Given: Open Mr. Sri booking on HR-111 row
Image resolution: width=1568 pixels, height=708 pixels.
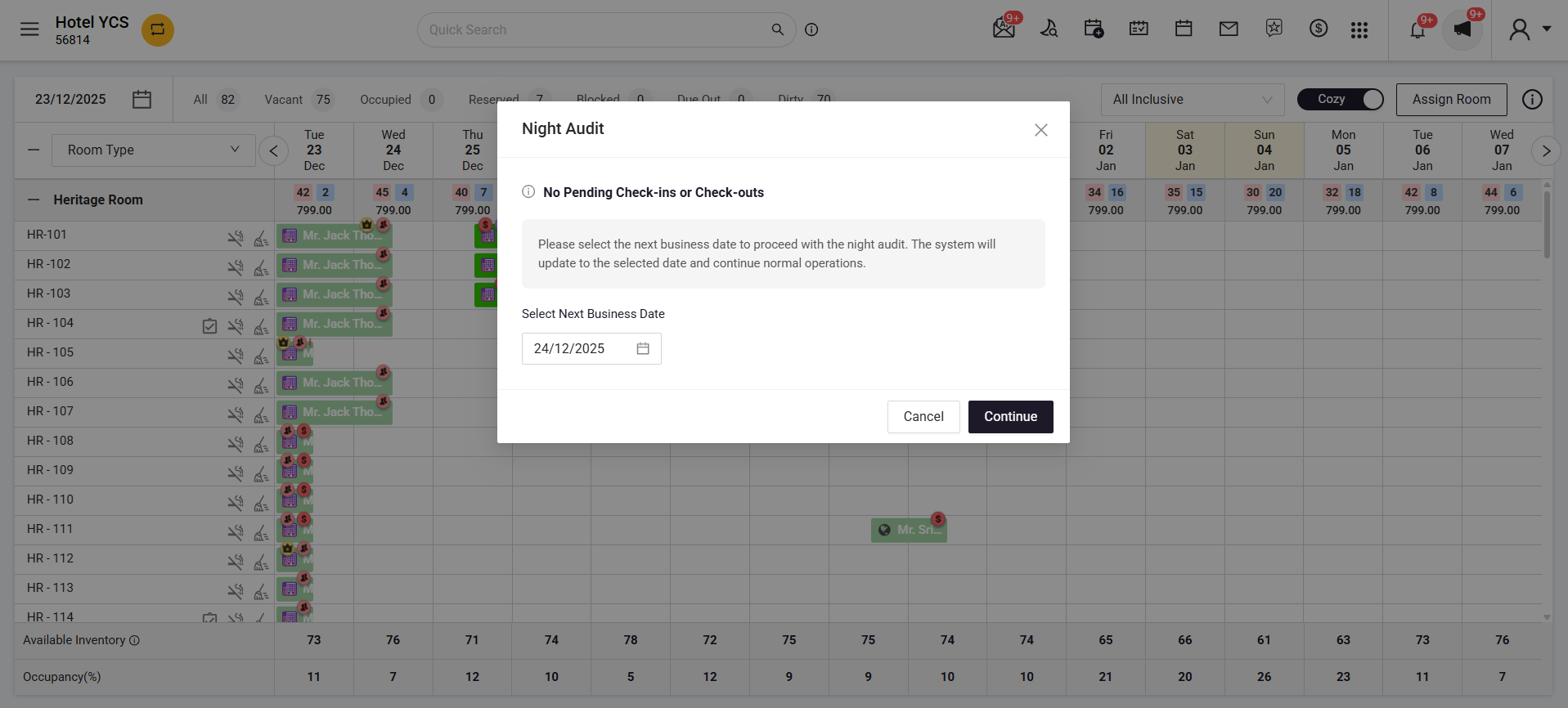Looking at the screenshot, I should 909,530.
